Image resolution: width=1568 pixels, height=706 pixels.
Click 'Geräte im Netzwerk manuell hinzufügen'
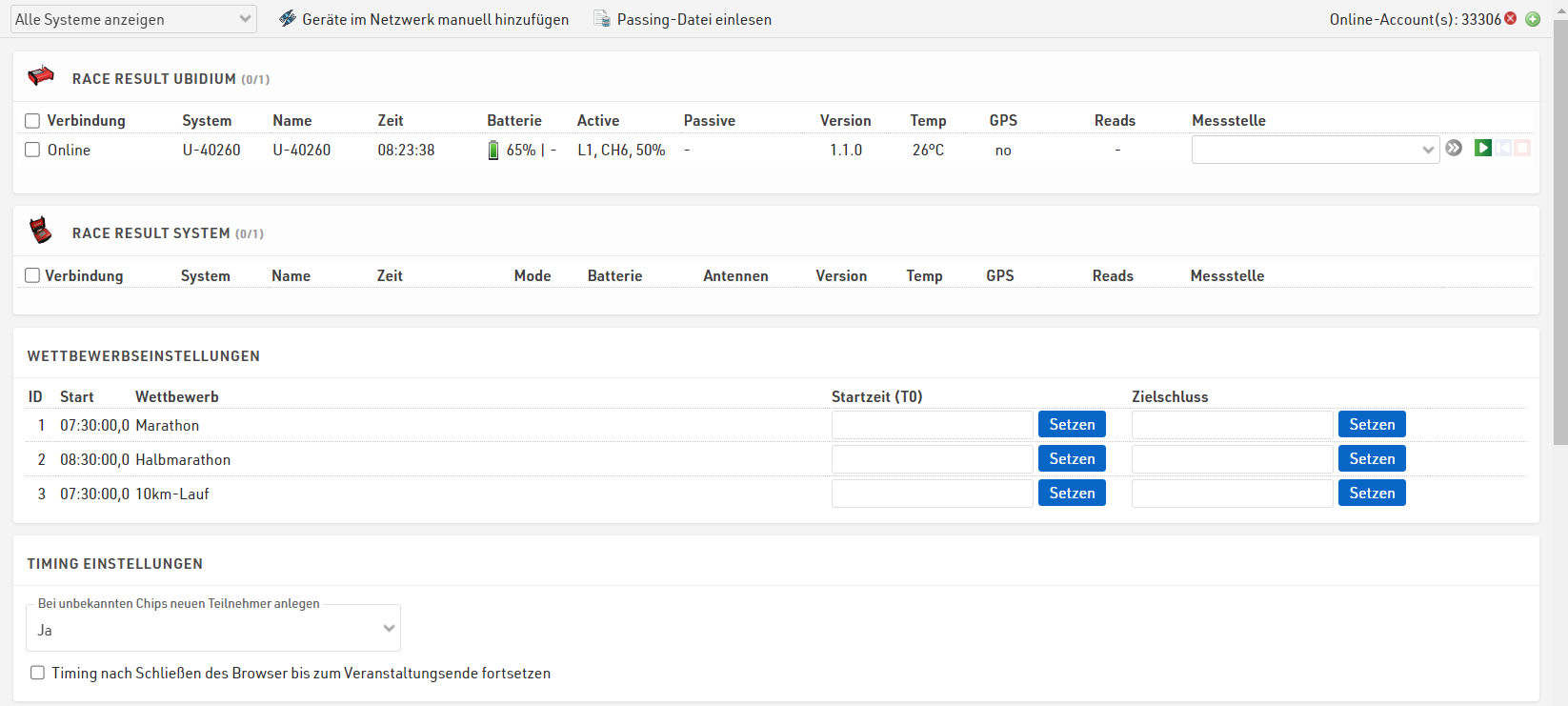coord(424,19)
